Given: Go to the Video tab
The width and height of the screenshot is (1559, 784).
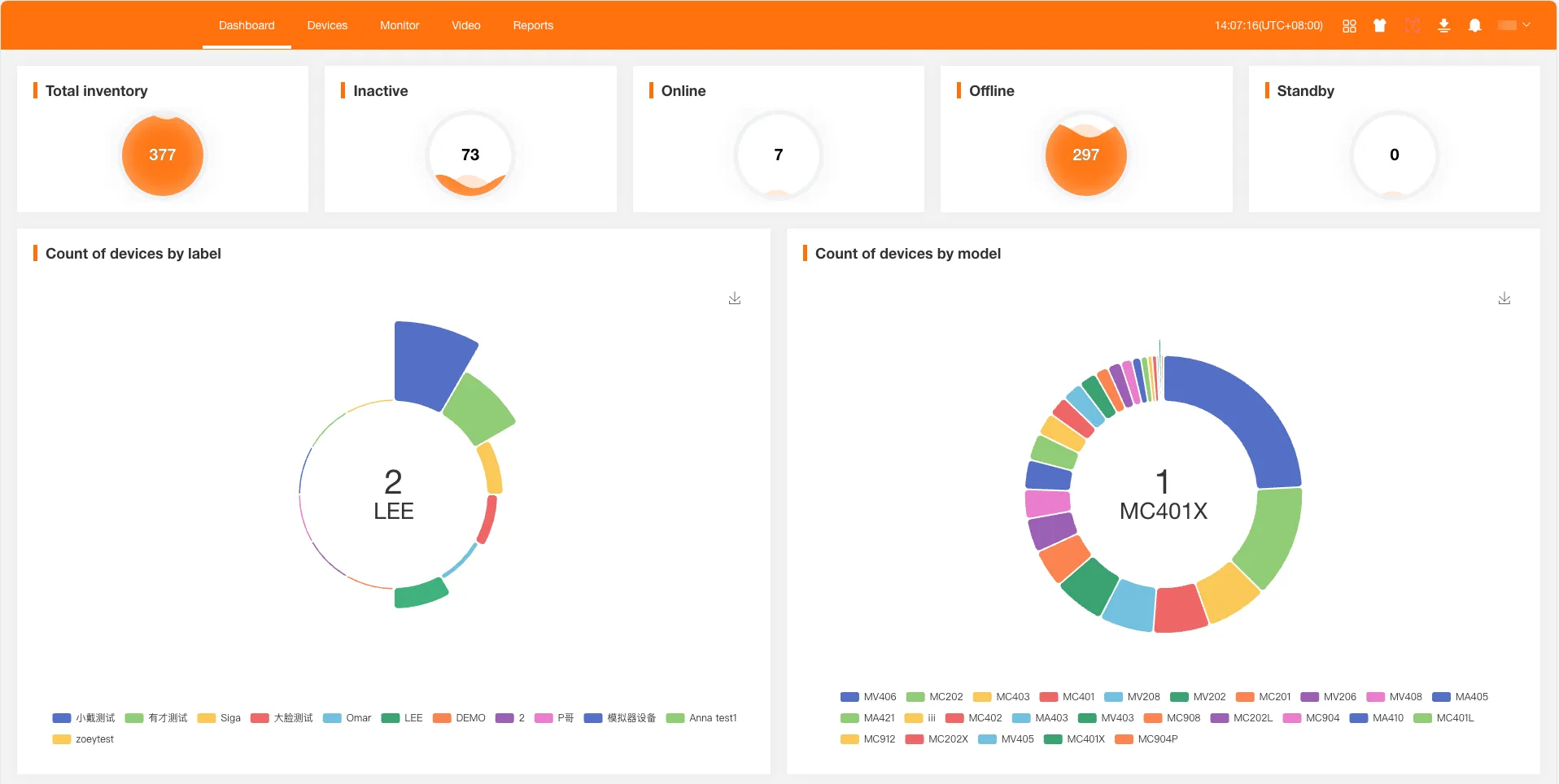Looking at the screenshot, I should click(466, 26).
